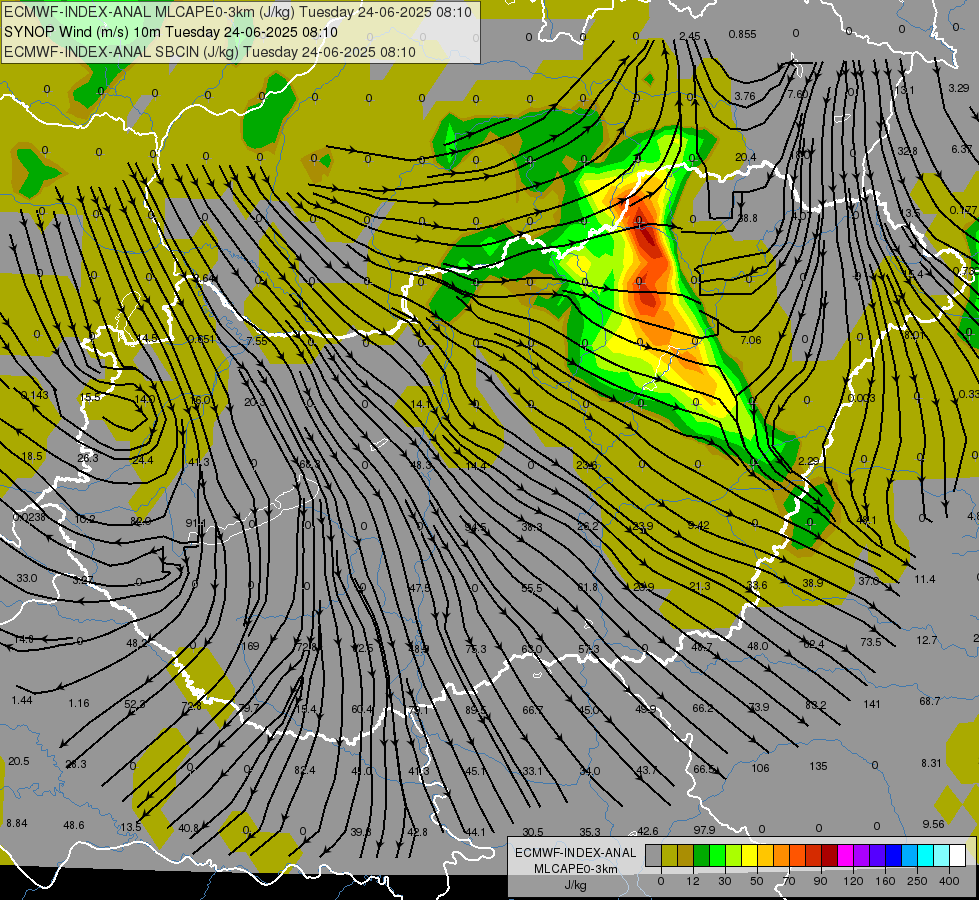Click the map value '2.45'

click(x=690, y=36)
